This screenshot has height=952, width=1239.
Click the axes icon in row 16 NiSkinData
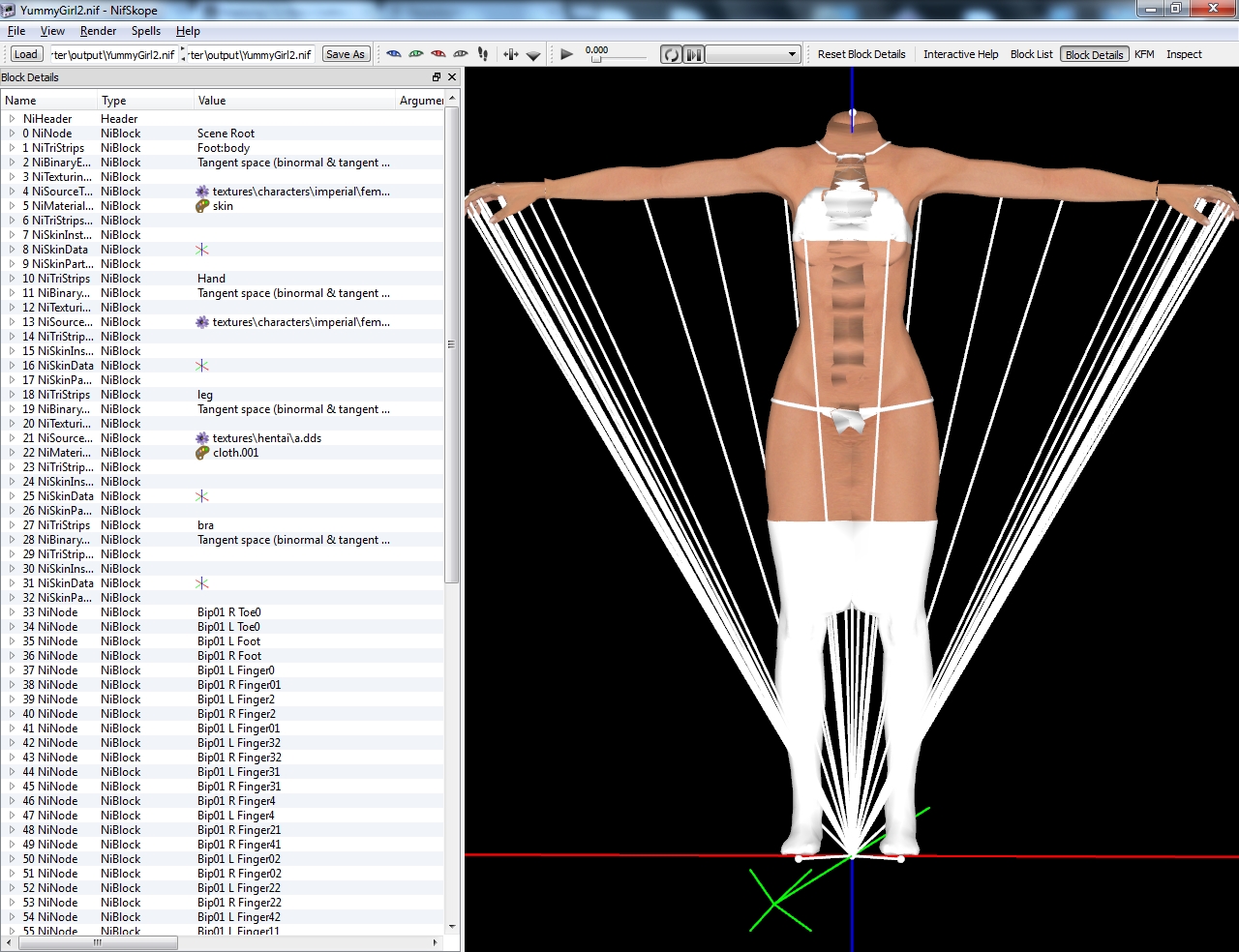click(202, 366)
